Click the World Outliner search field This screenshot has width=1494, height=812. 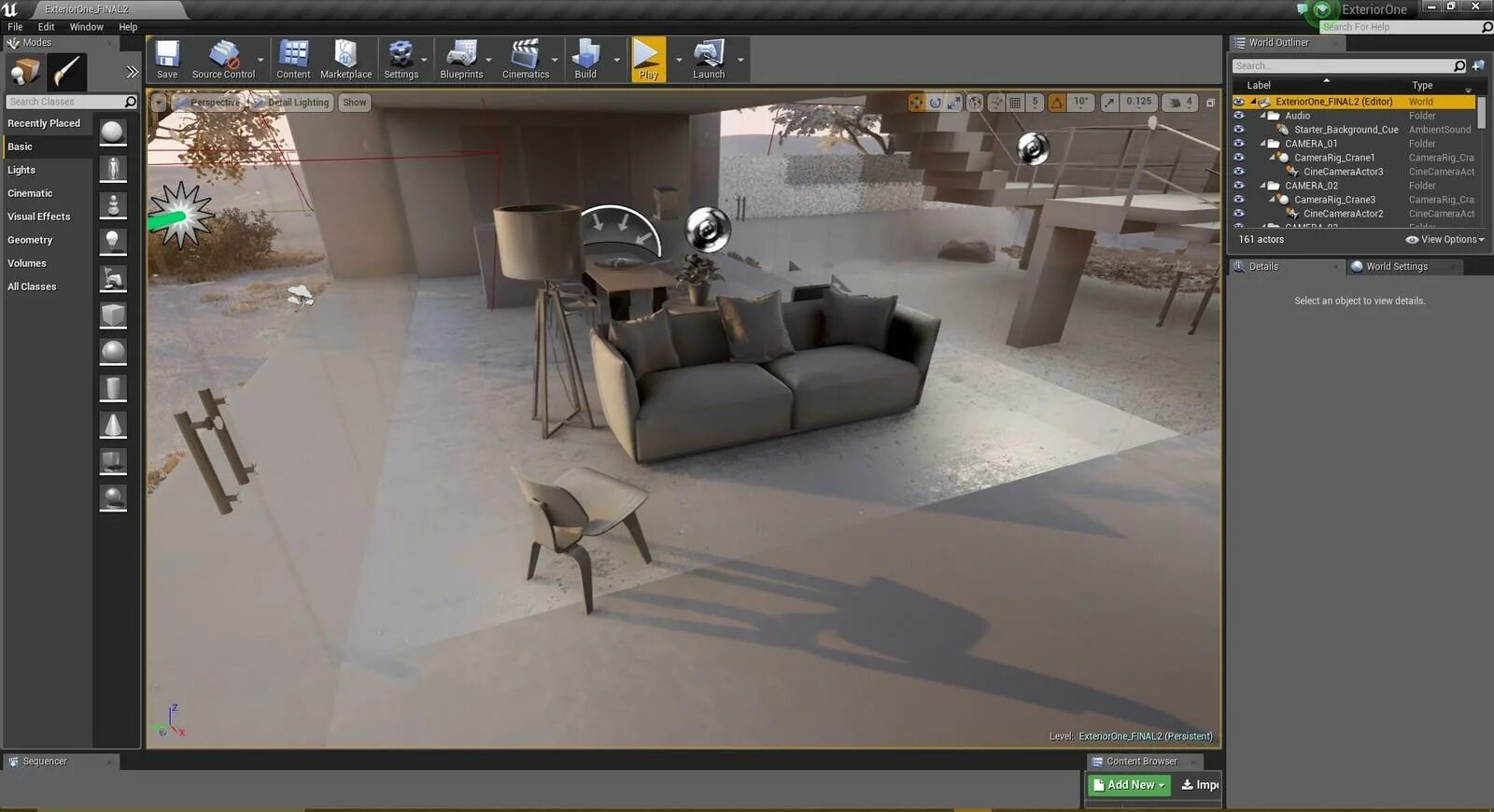click(1348, 65)
